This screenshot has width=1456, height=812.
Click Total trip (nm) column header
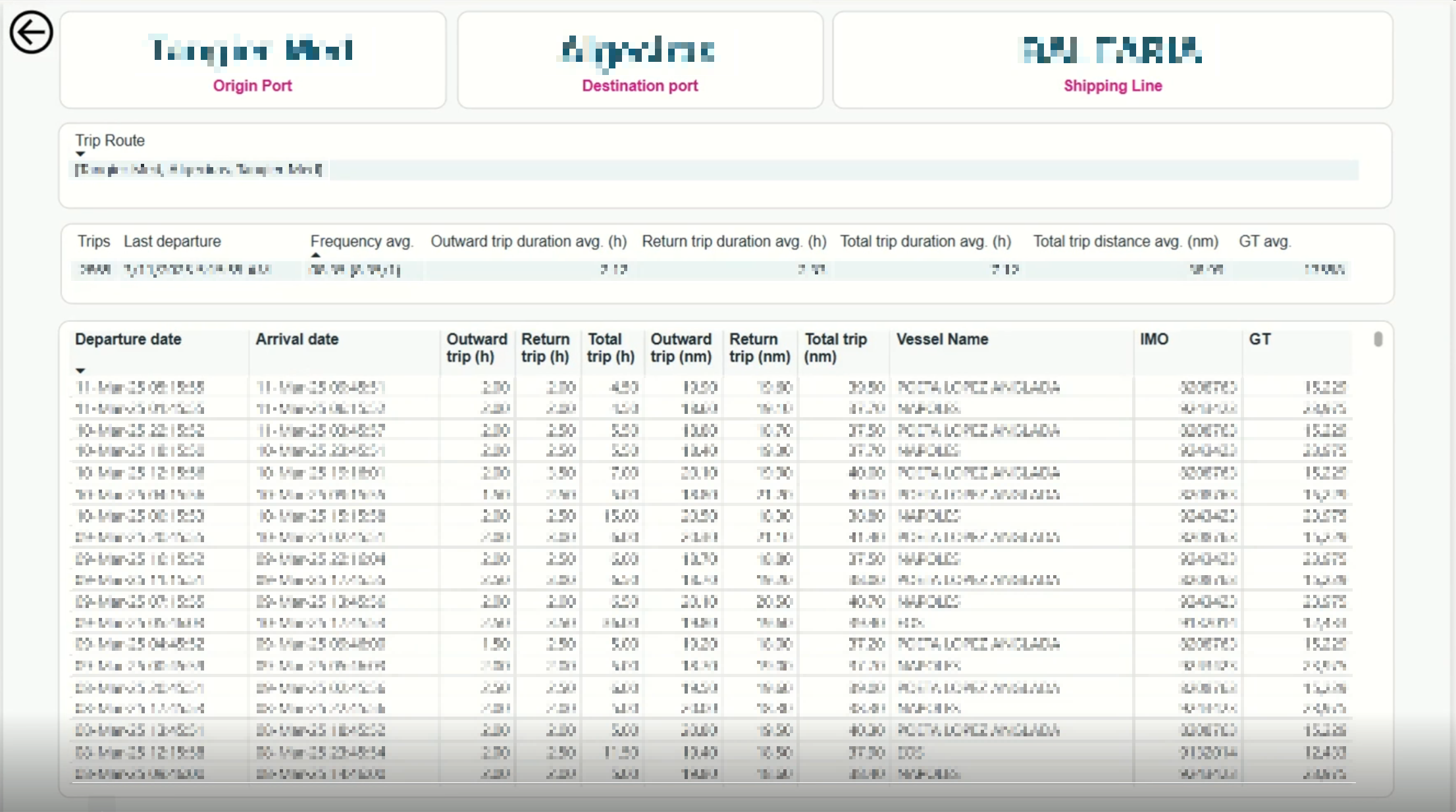[835, 347]
